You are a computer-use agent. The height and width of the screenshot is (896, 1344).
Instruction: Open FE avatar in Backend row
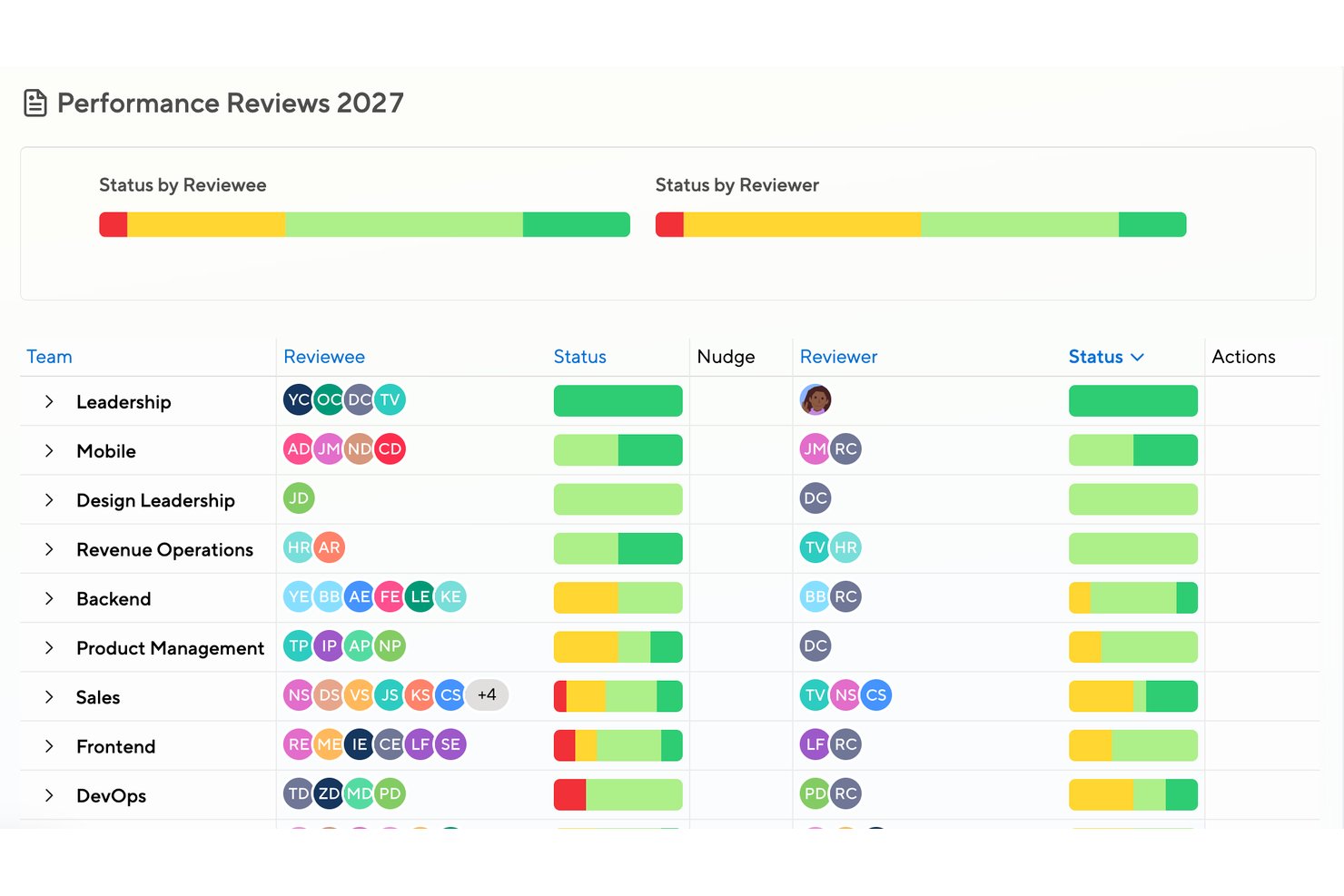(x=390, y=596)
